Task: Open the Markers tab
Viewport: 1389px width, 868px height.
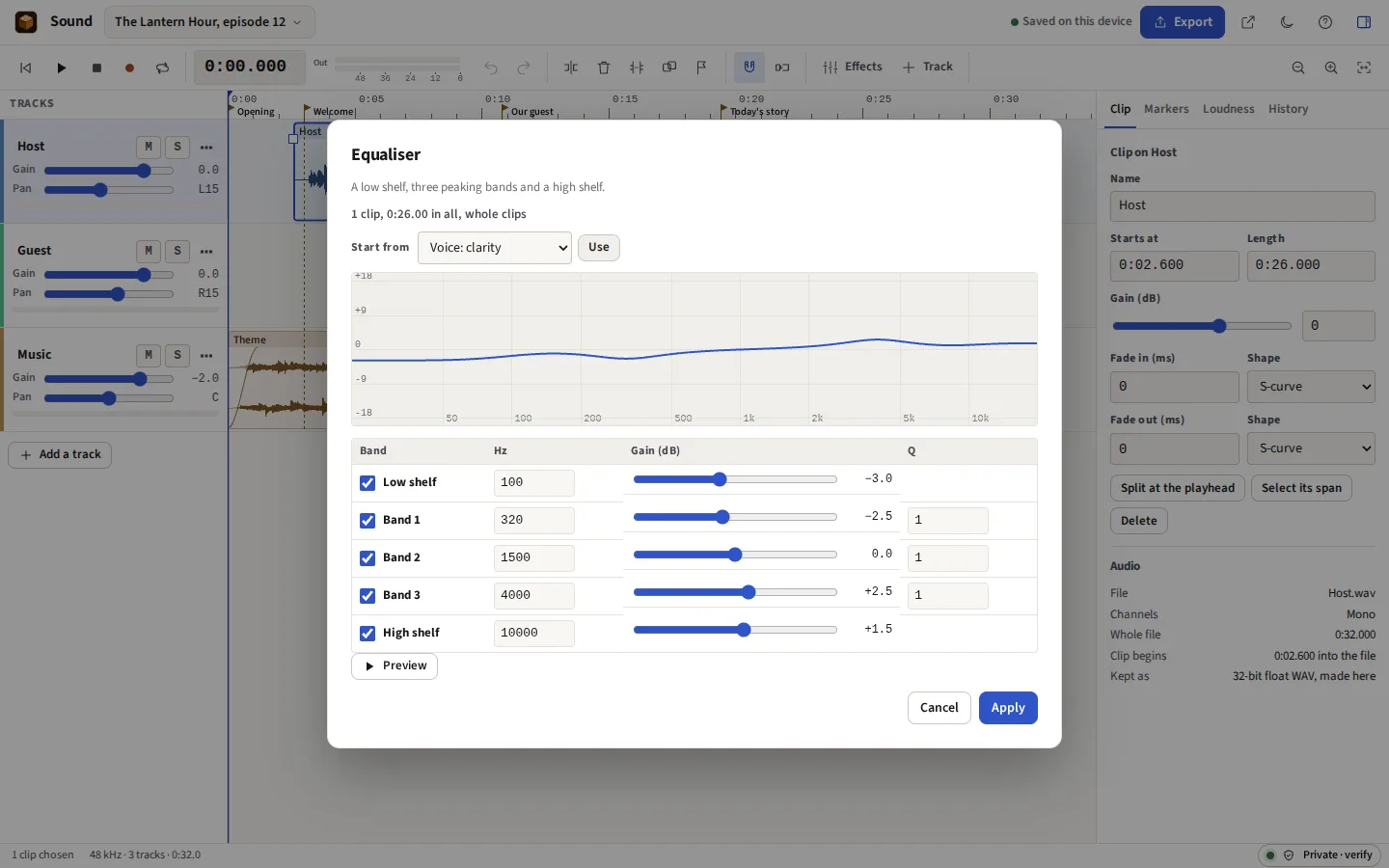Action: tap(1166, 109)
